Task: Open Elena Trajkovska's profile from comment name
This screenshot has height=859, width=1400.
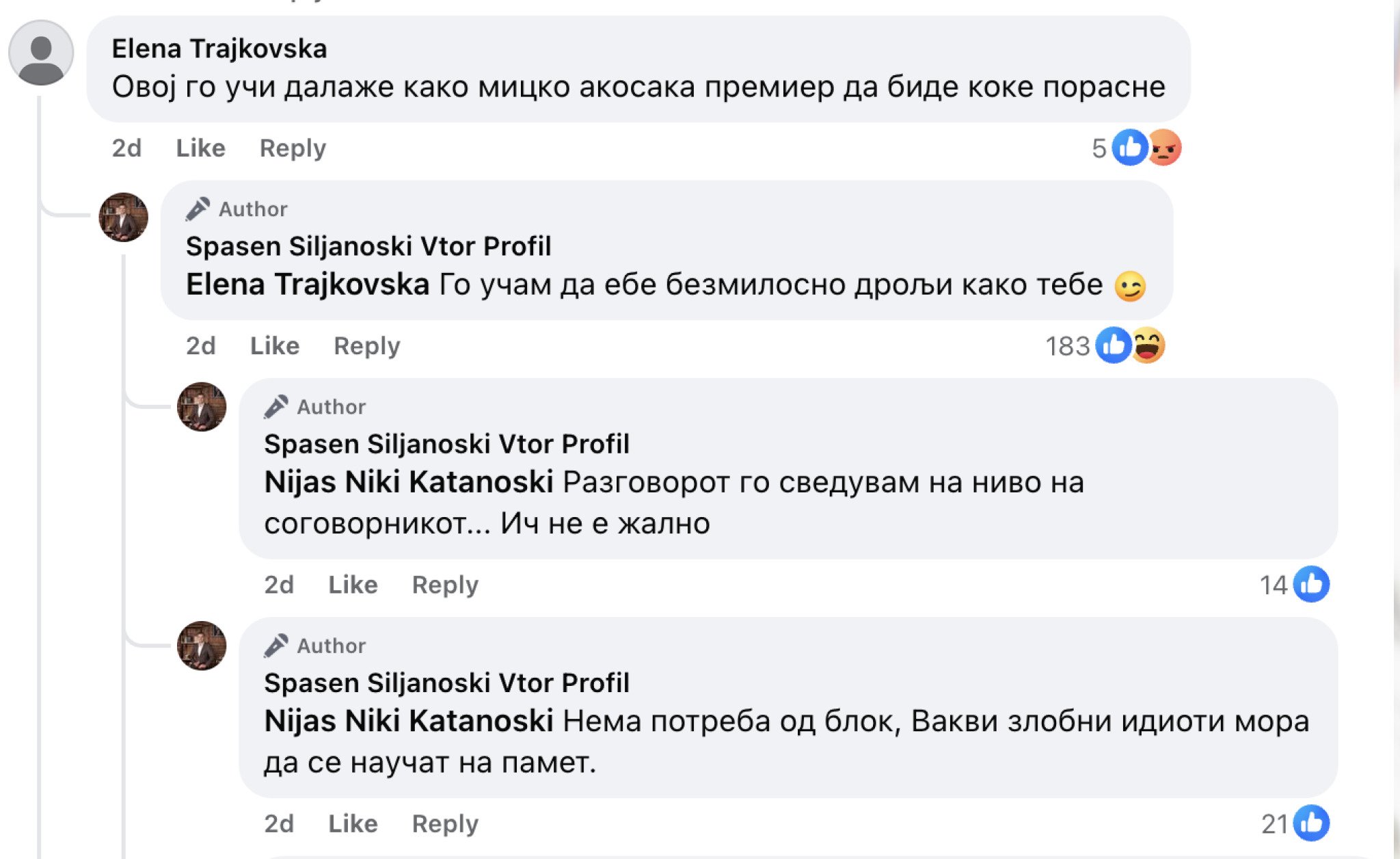Action: [x=219, y=49]
